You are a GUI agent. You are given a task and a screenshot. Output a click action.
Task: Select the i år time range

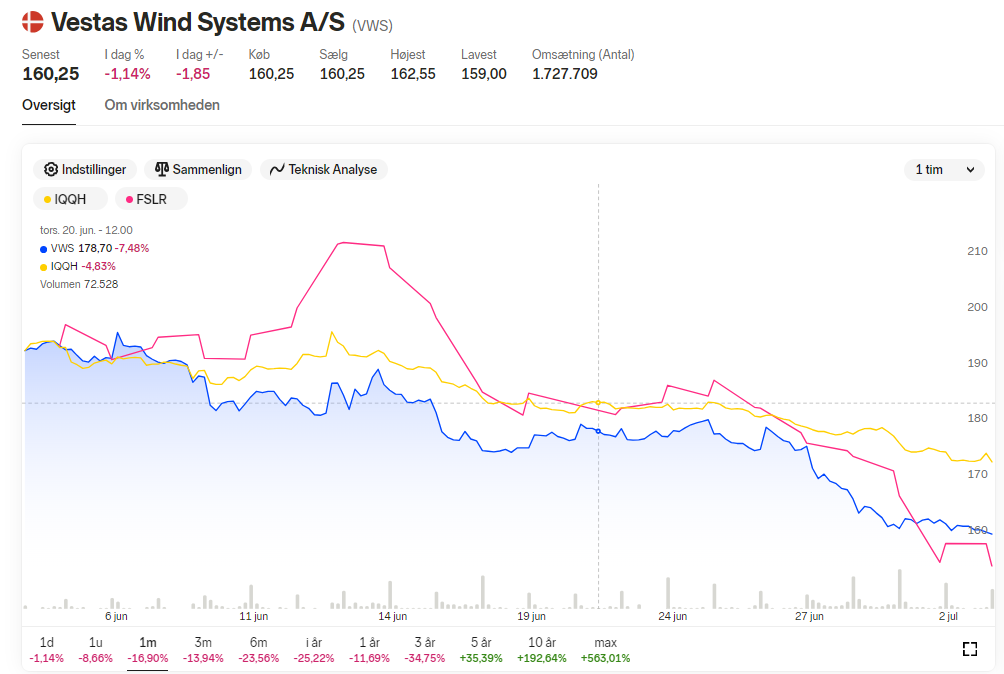tap(314, 650)
